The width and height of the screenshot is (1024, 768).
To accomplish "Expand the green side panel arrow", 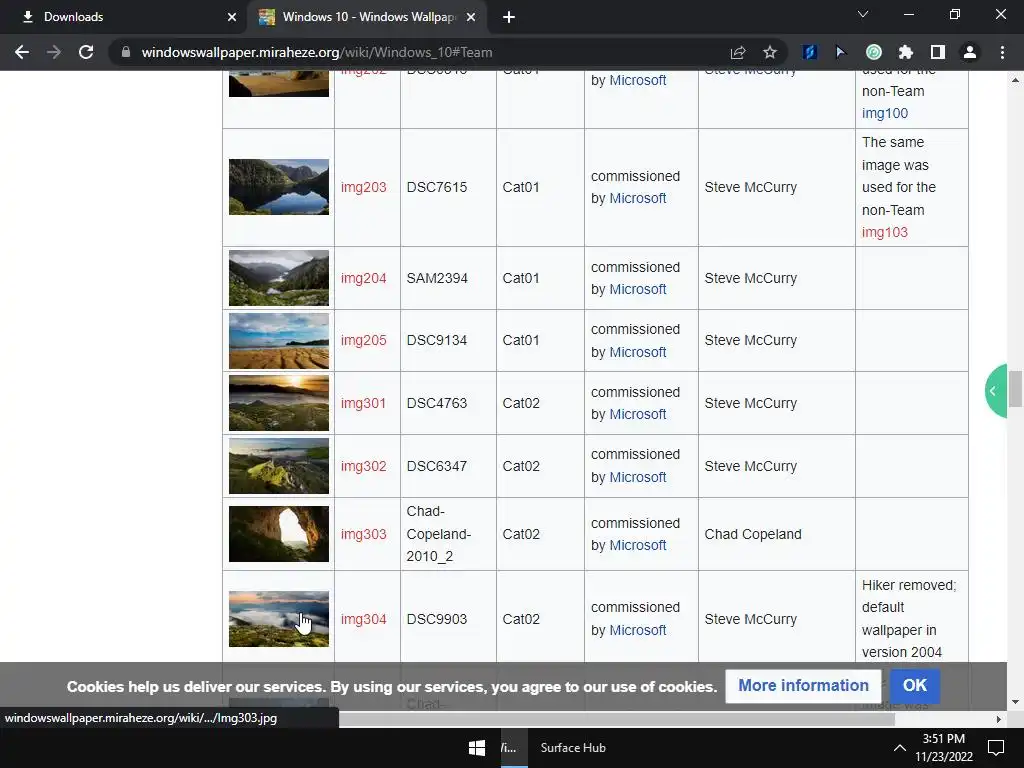I will 995,391.
